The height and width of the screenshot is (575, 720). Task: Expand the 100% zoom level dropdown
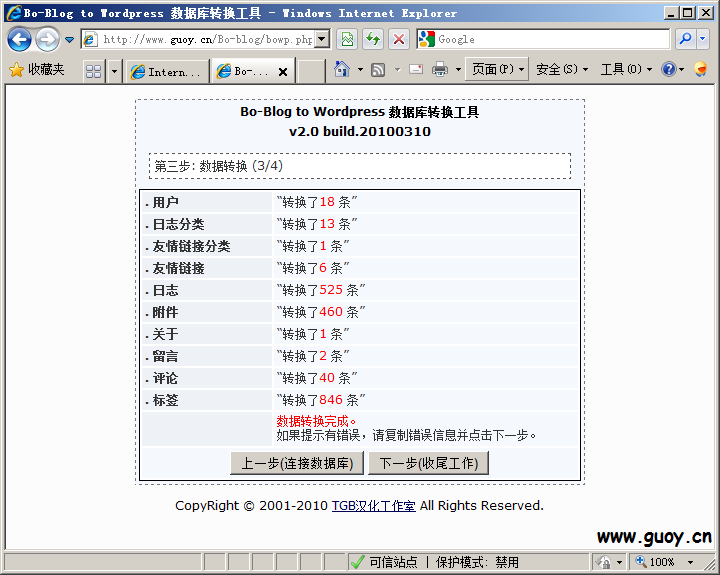(690, 562)
